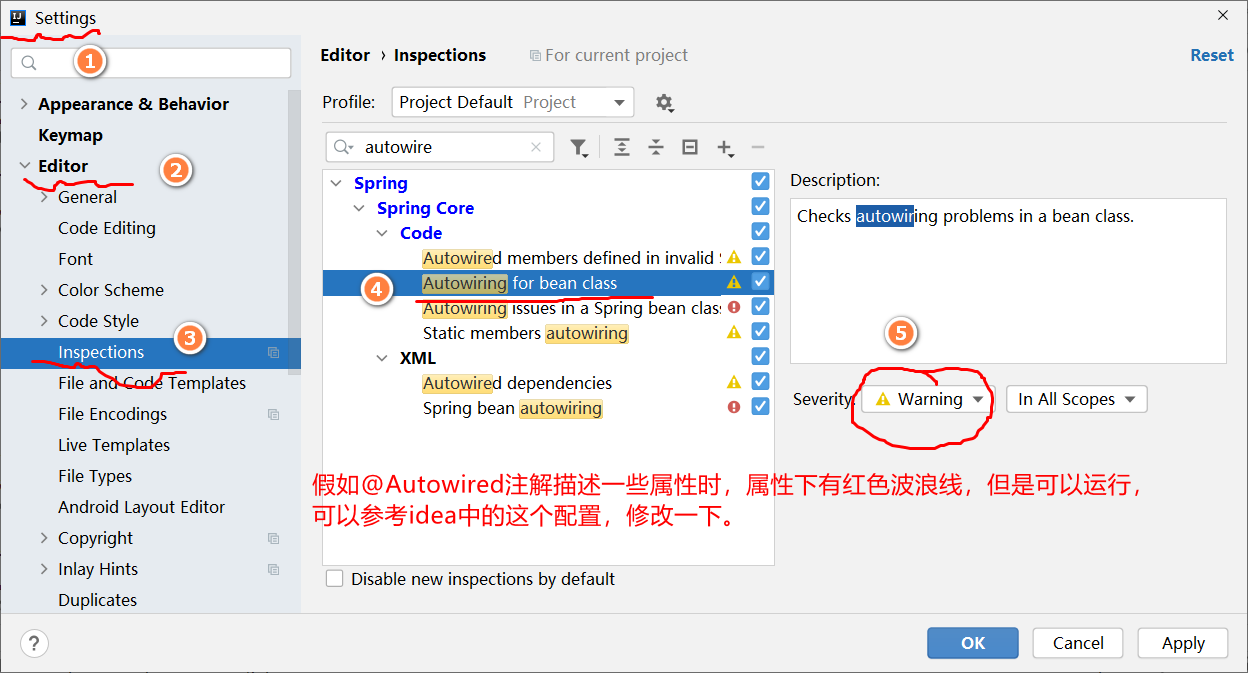This screenshot has width=1248, height=673.
Task: Expand the Code Style subsection
Action: 44,321
